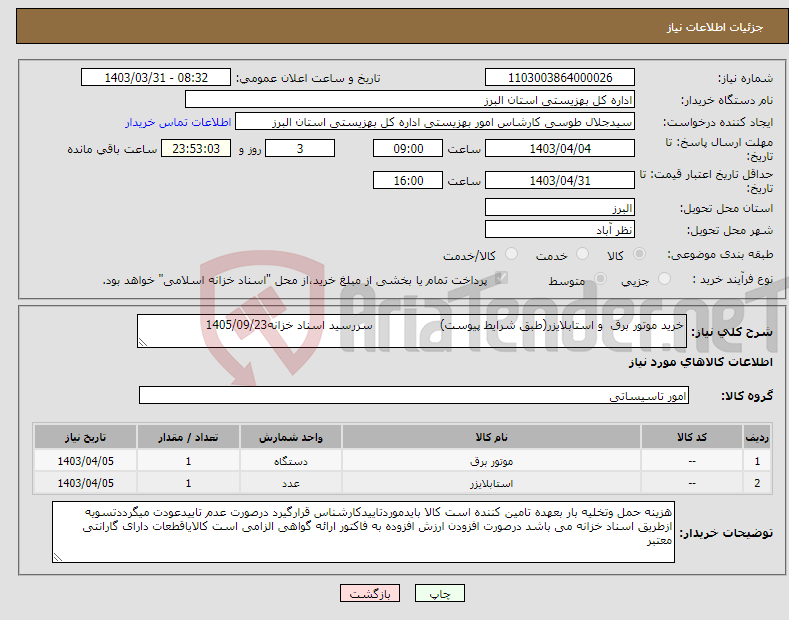Click the شرح کلی نیاز label
Screen dimensions: 789x620
[x=732, y=332]
